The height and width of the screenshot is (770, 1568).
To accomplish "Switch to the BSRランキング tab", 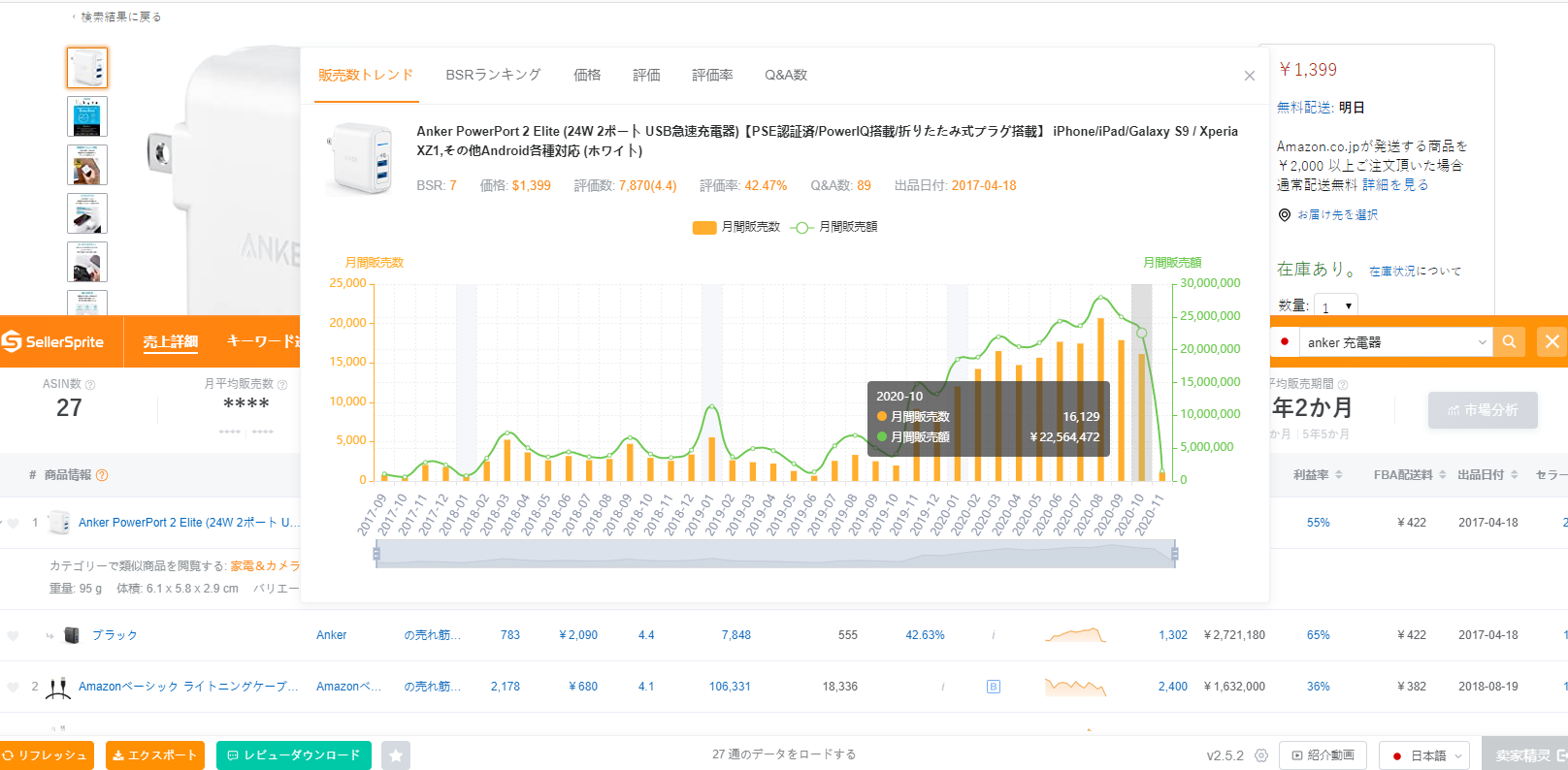I will 493,75.
